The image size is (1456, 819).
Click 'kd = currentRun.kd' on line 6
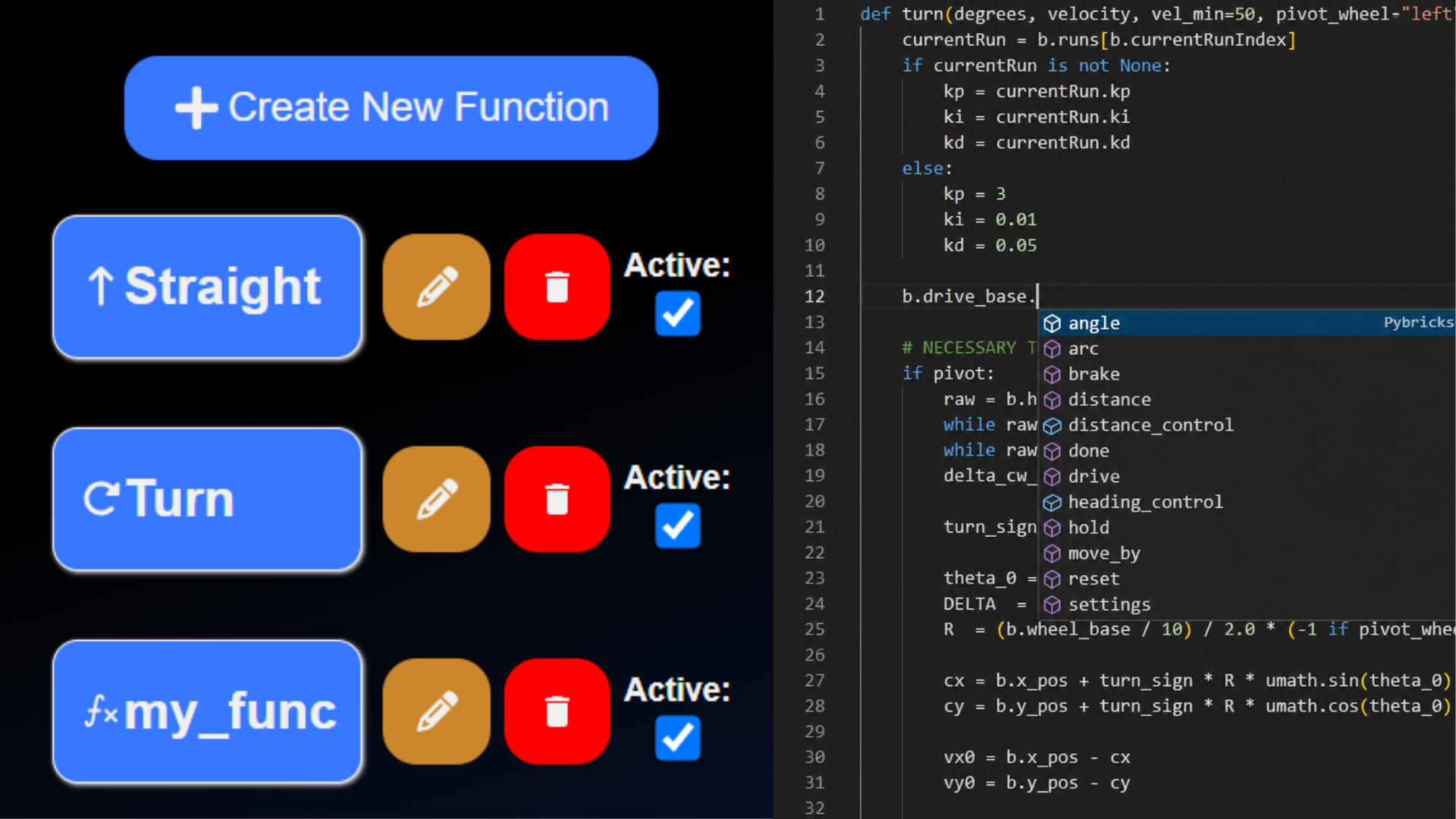click(1037, 143)
